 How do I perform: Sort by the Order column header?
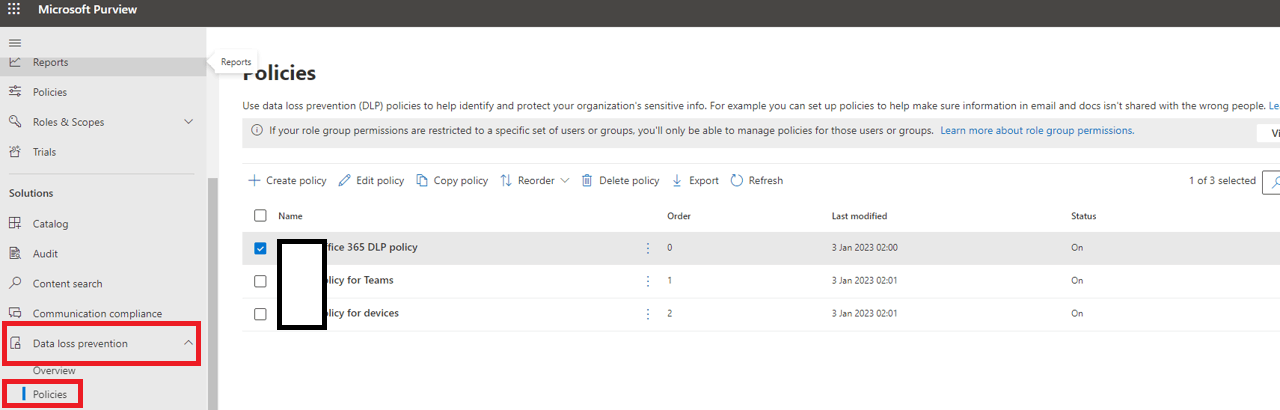(x=679, y=216)
